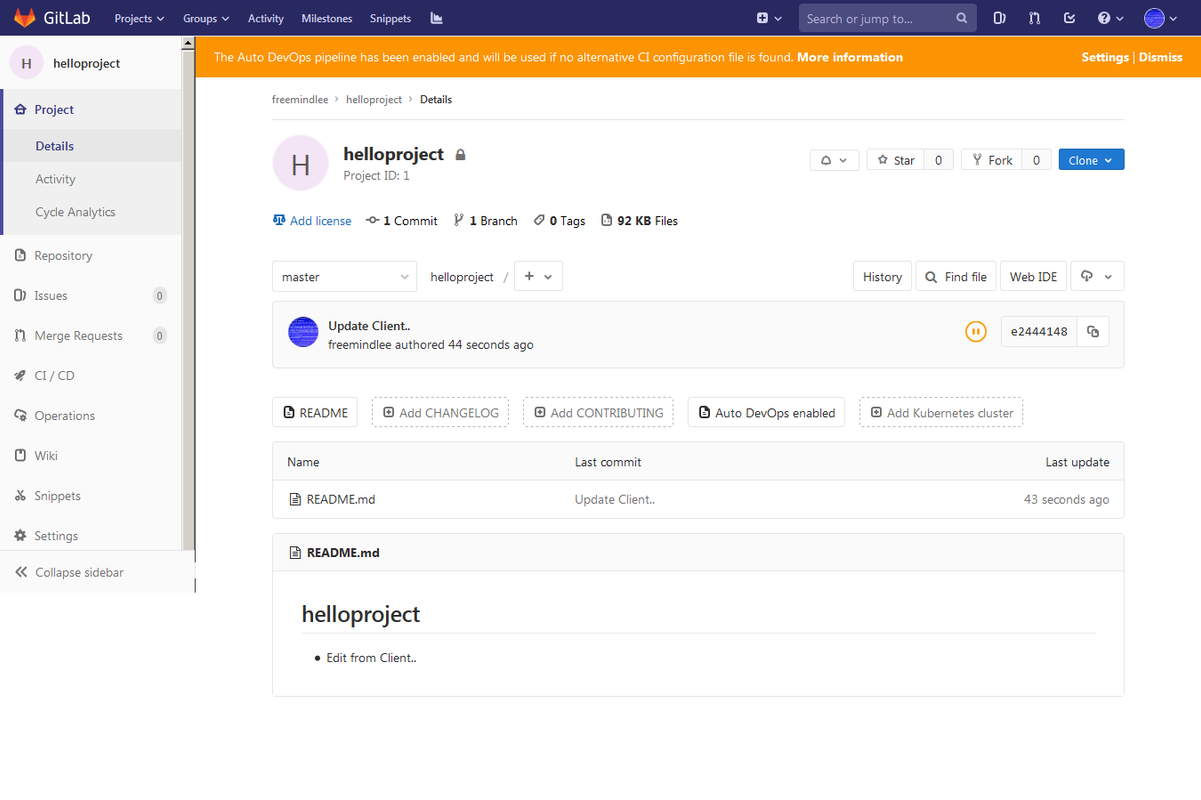
Task: Open the Groups dropdown in top navigation
Action: (x=206, y=18)
